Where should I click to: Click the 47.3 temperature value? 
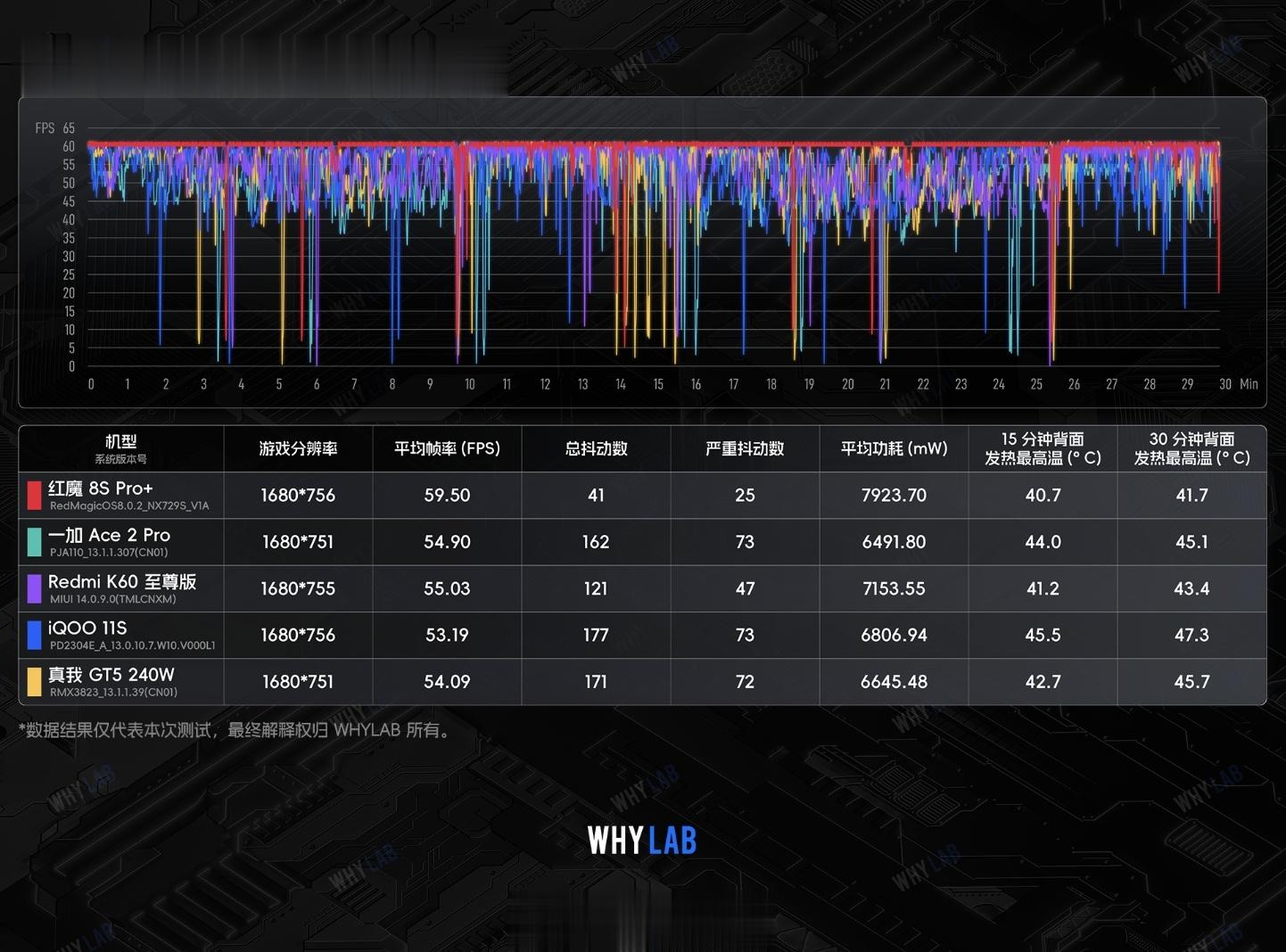[1191, 635]
